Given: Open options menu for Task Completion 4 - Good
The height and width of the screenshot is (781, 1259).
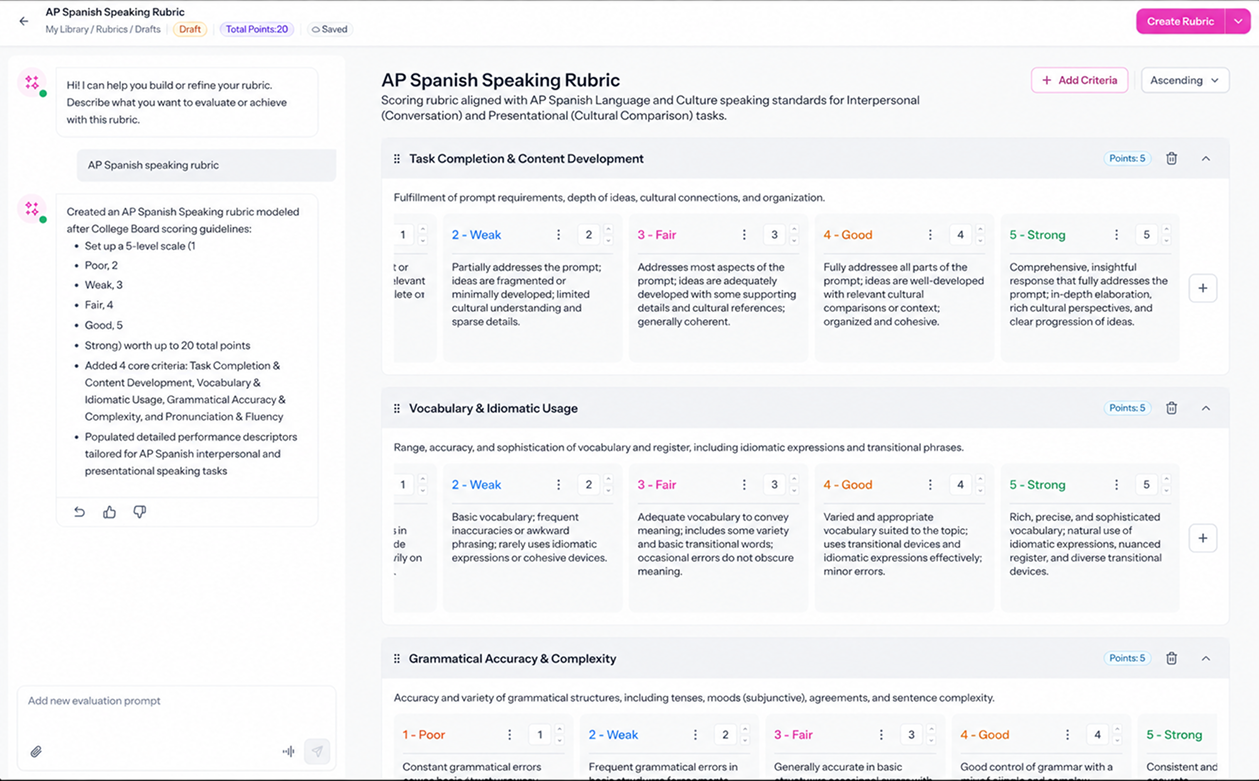Looking at the screenshot, I should [930, 235].
